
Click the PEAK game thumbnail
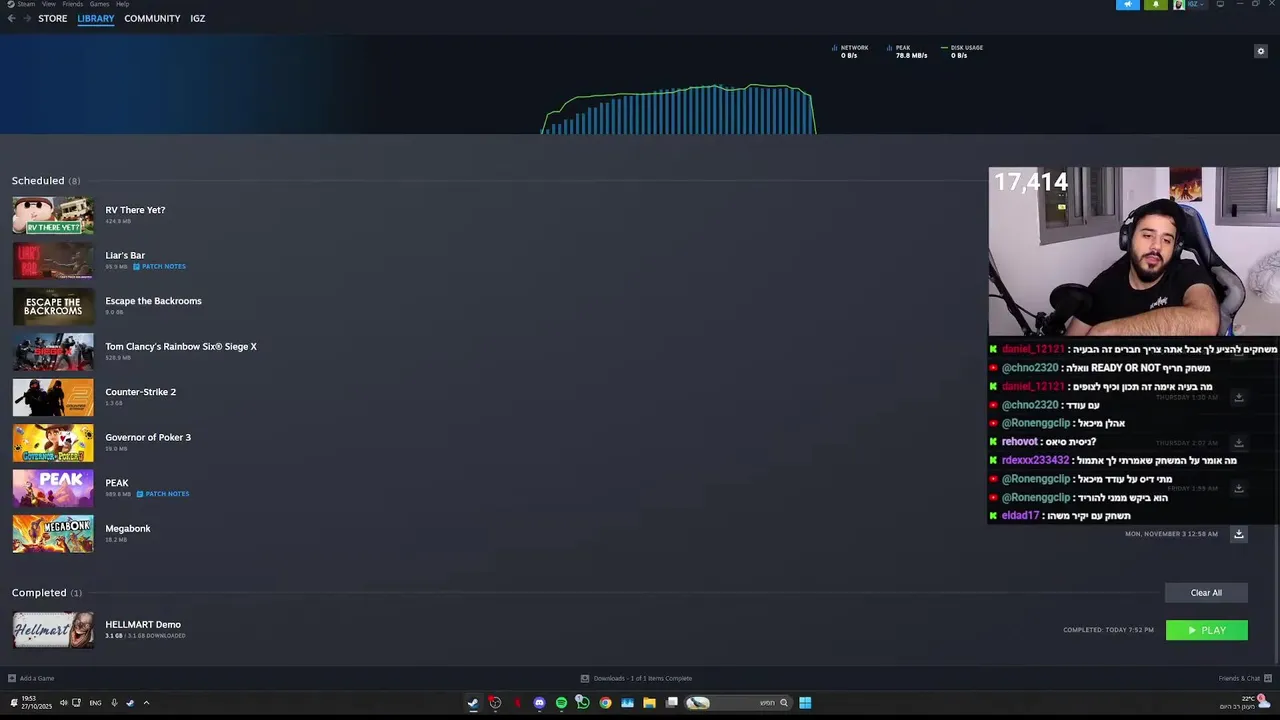coord(53,488)
